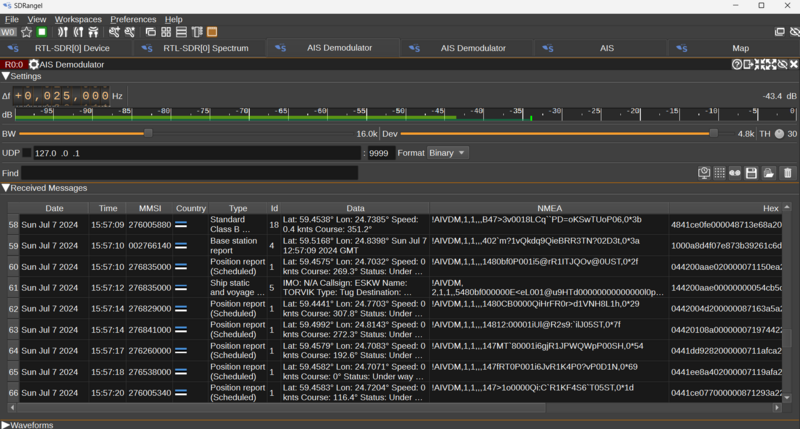Image resolution: width=800 pixels, height=429 pixels.
Task: Sort table by Time column header
Action: click(108, 208)
